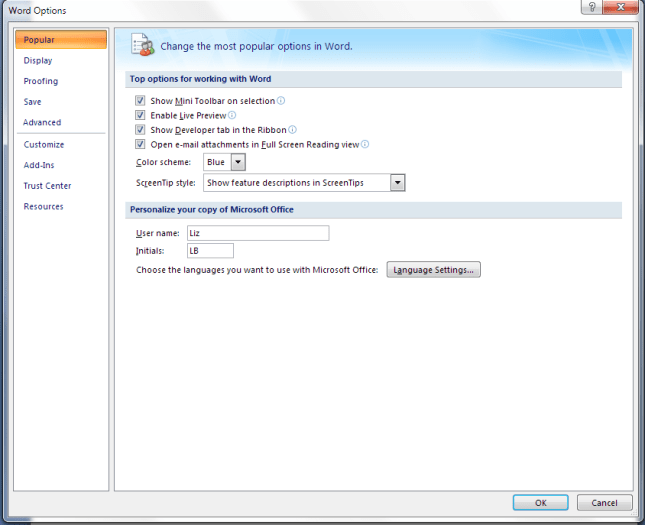Viewport: 645px width, 525px height.
Task: Click the 'Top options for working with Word' heading
Action: (x=200, y=79)
